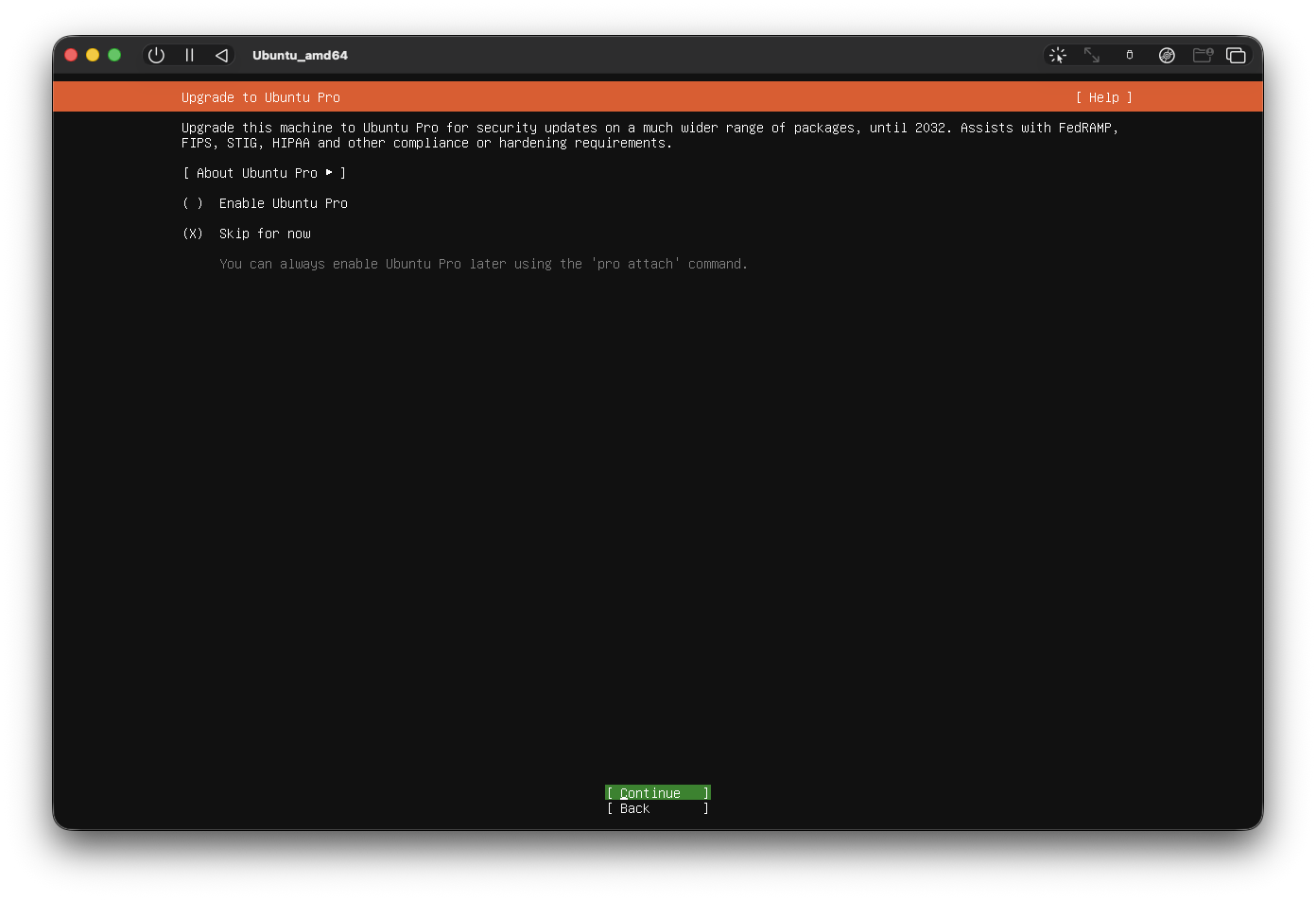
Task: Go Back to the previous installer step
Action: click(x=657, y=808)
